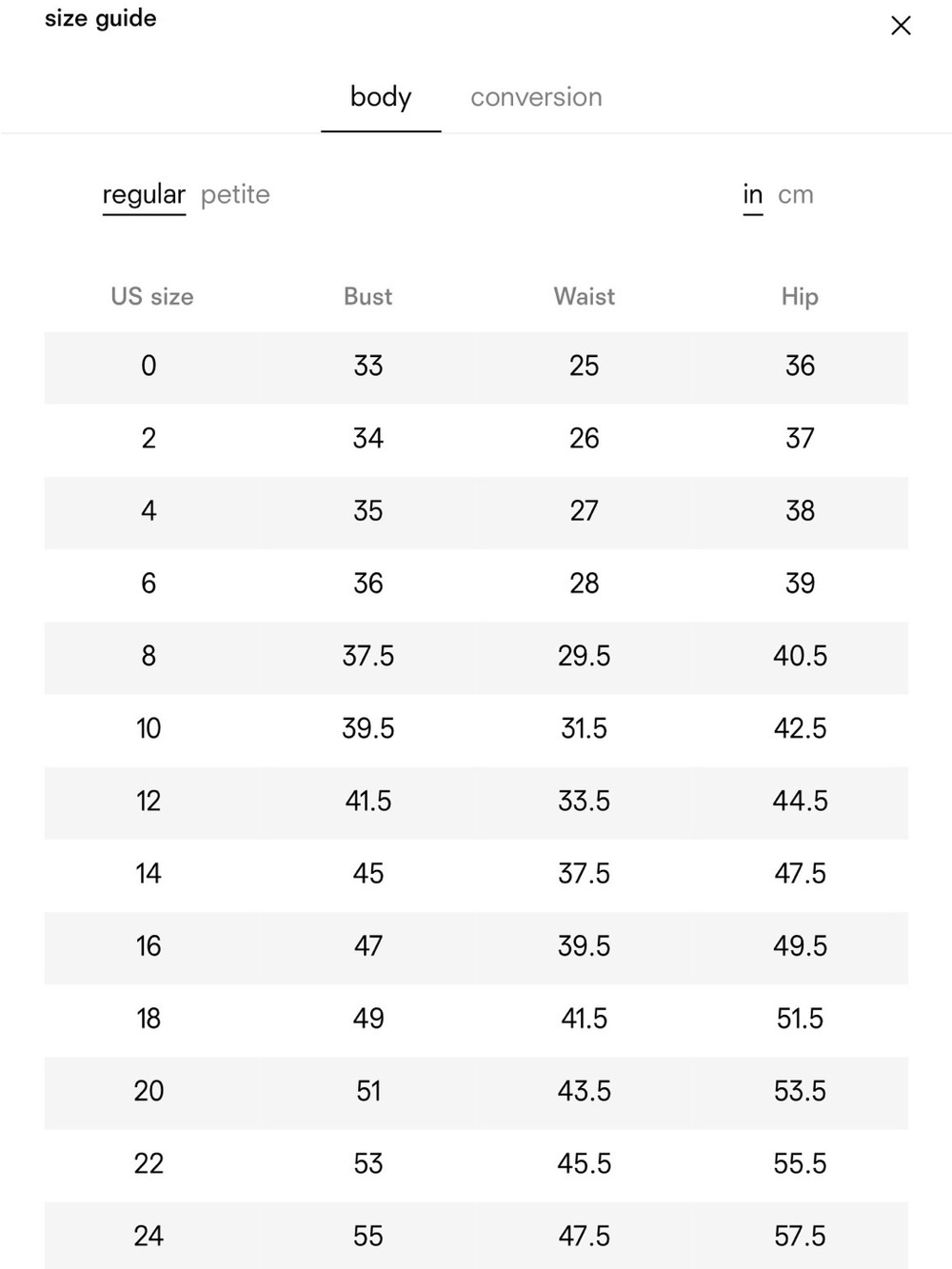Select the US size 18 row
The width and height of the screenshot is (952, 1269).
pyautogui.click(x=476, y=1020)
